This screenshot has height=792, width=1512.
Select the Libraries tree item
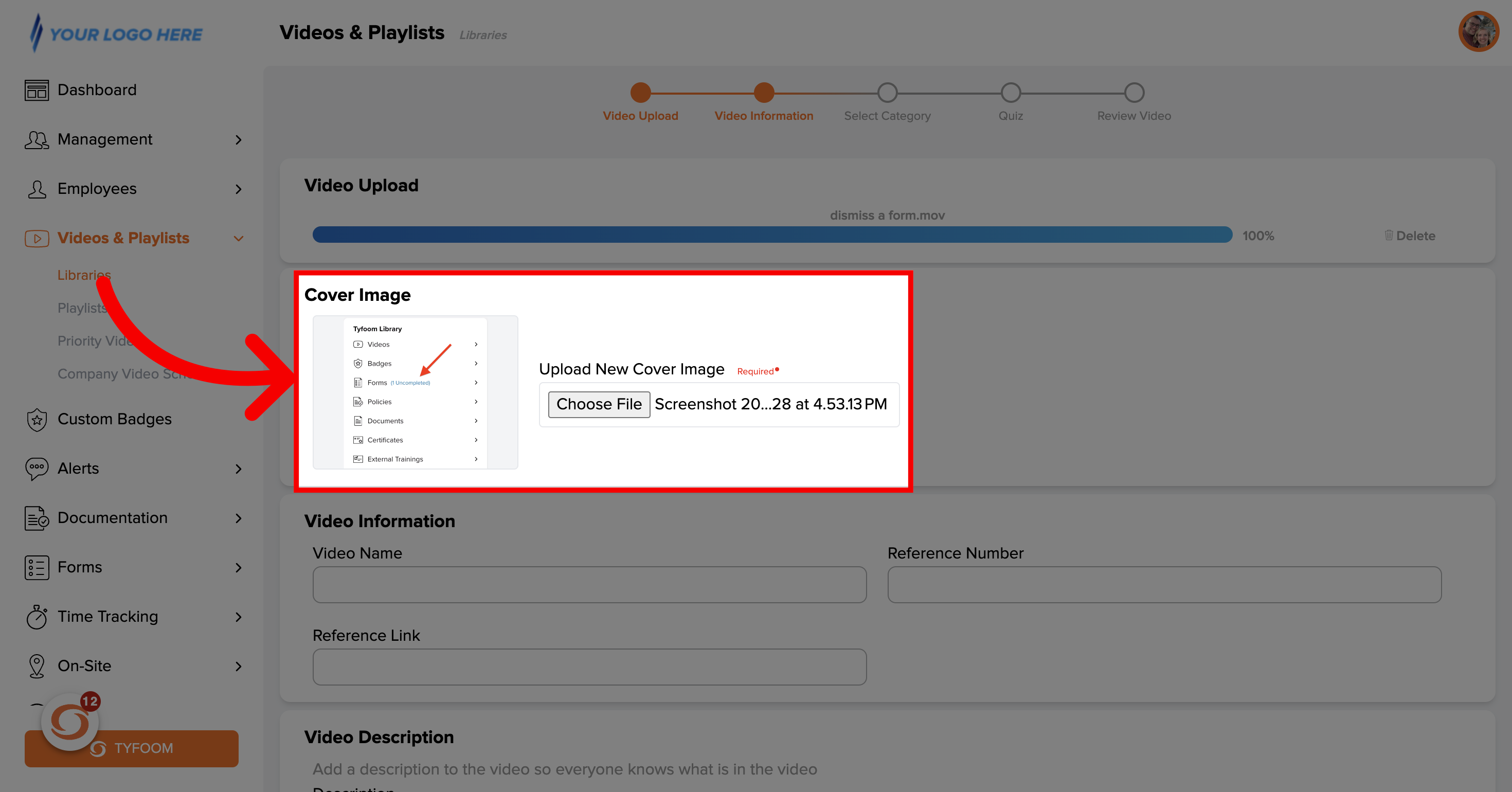pos(84,275)
